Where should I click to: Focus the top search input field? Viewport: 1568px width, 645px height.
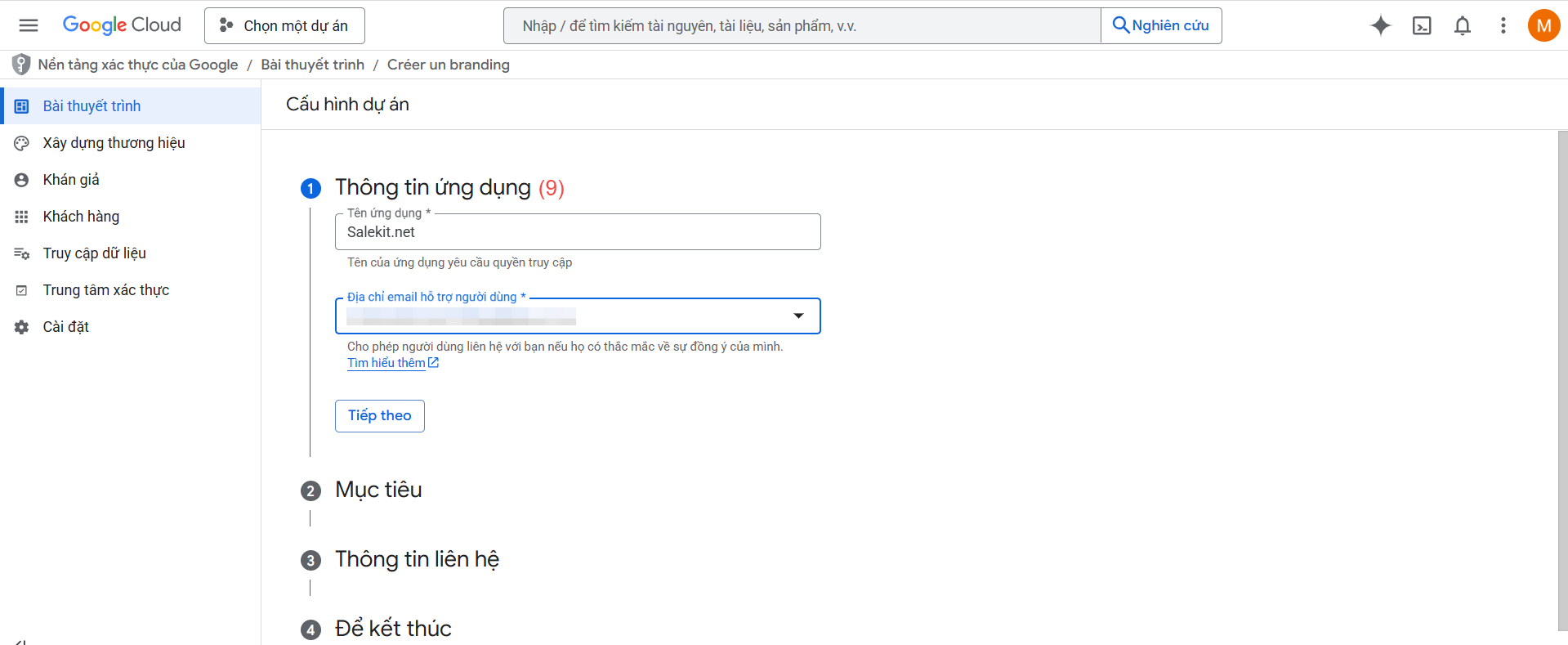(x=802, y=25)
